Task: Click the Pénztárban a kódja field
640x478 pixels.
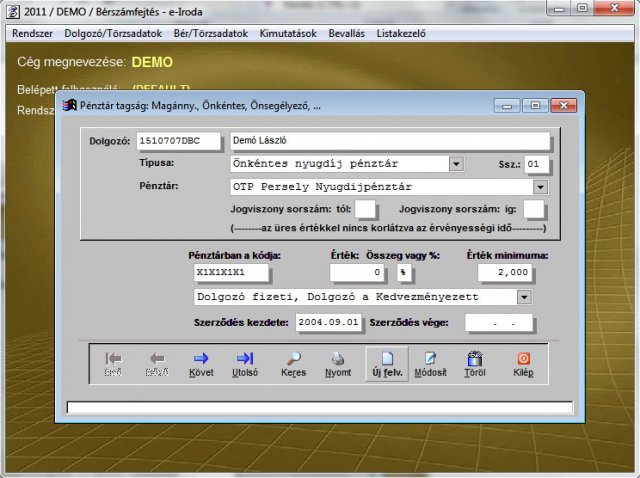Action: (232, 272)
